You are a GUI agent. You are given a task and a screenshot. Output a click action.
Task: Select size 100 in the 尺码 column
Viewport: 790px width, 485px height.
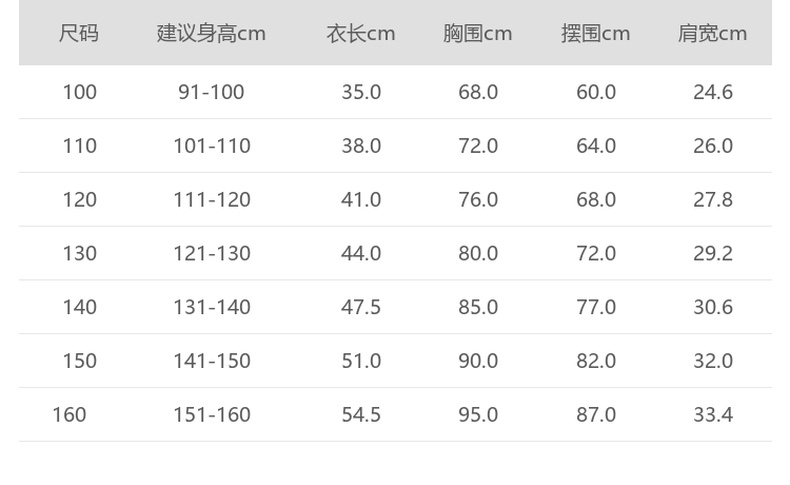pos(80,92)
